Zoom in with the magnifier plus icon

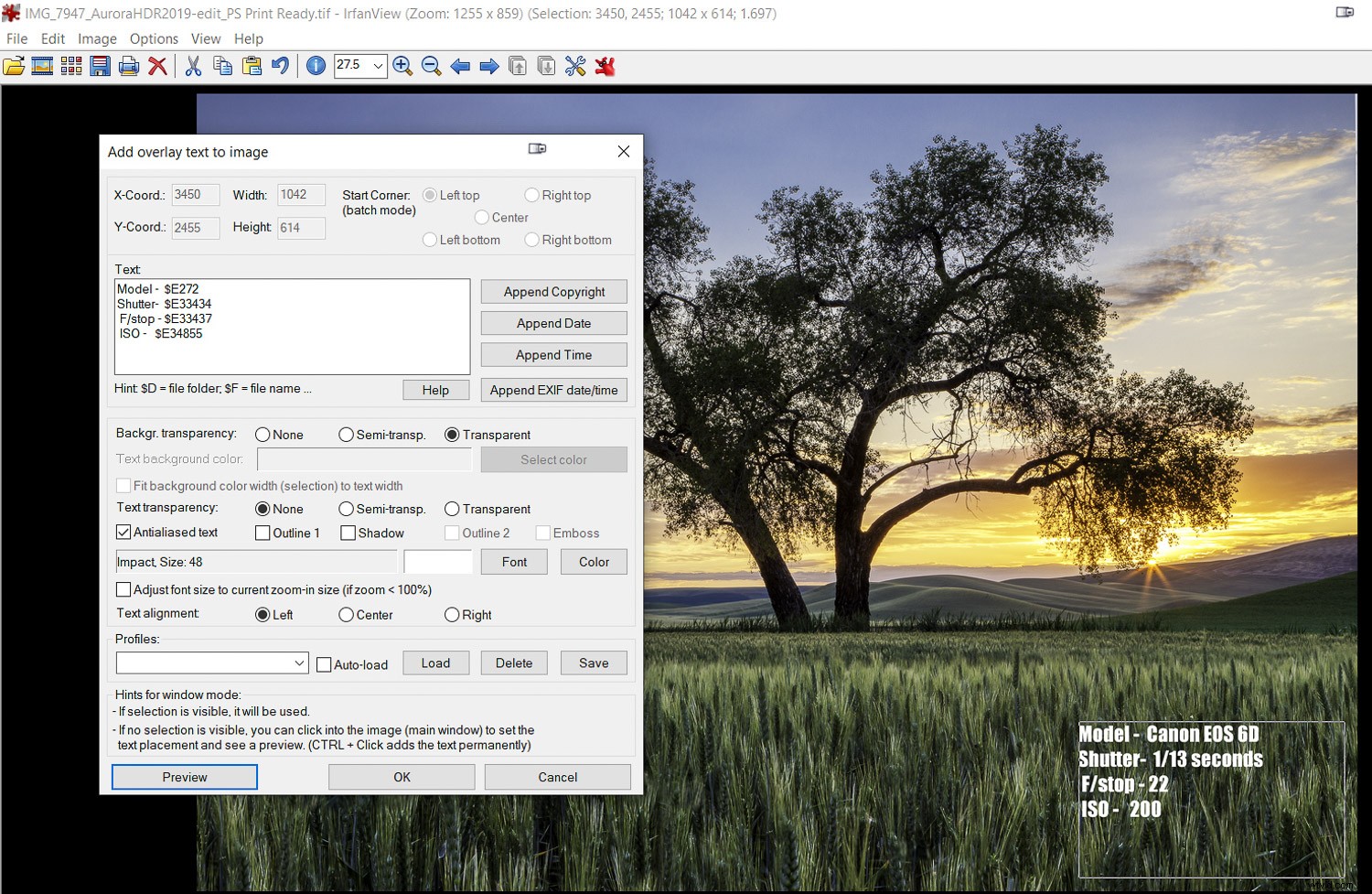coord(402,65)
